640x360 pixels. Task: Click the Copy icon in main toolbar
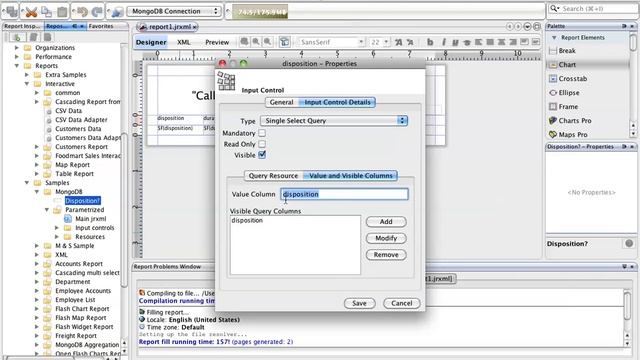click(47, 12)
